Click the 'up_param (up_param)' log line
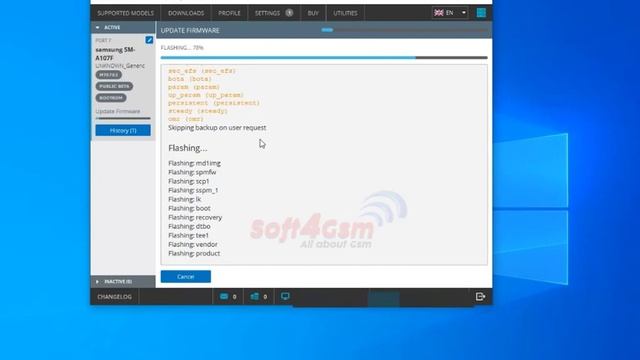Image resolution: width=640 pixels, height=360 pixels. pyautogui.click(x=206, y=95)
